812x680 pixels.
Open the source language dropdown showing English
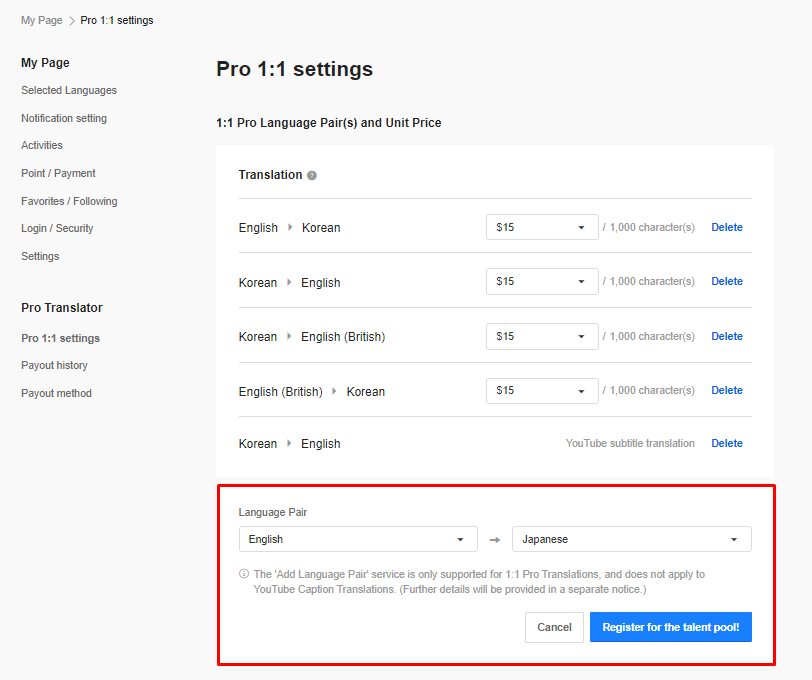357,538
